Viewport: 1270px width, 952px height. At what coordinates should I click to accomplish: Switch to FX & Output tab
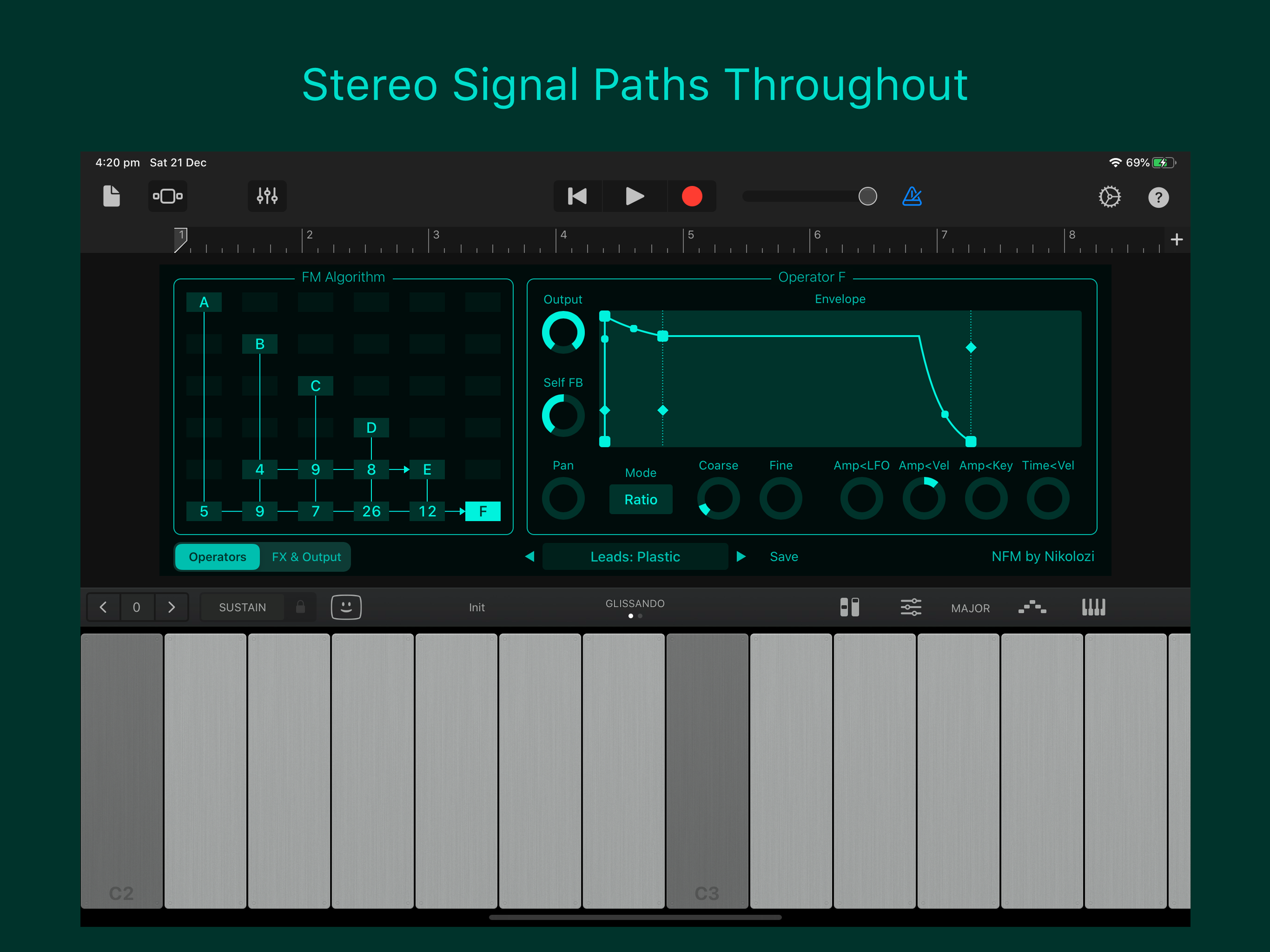306,557
